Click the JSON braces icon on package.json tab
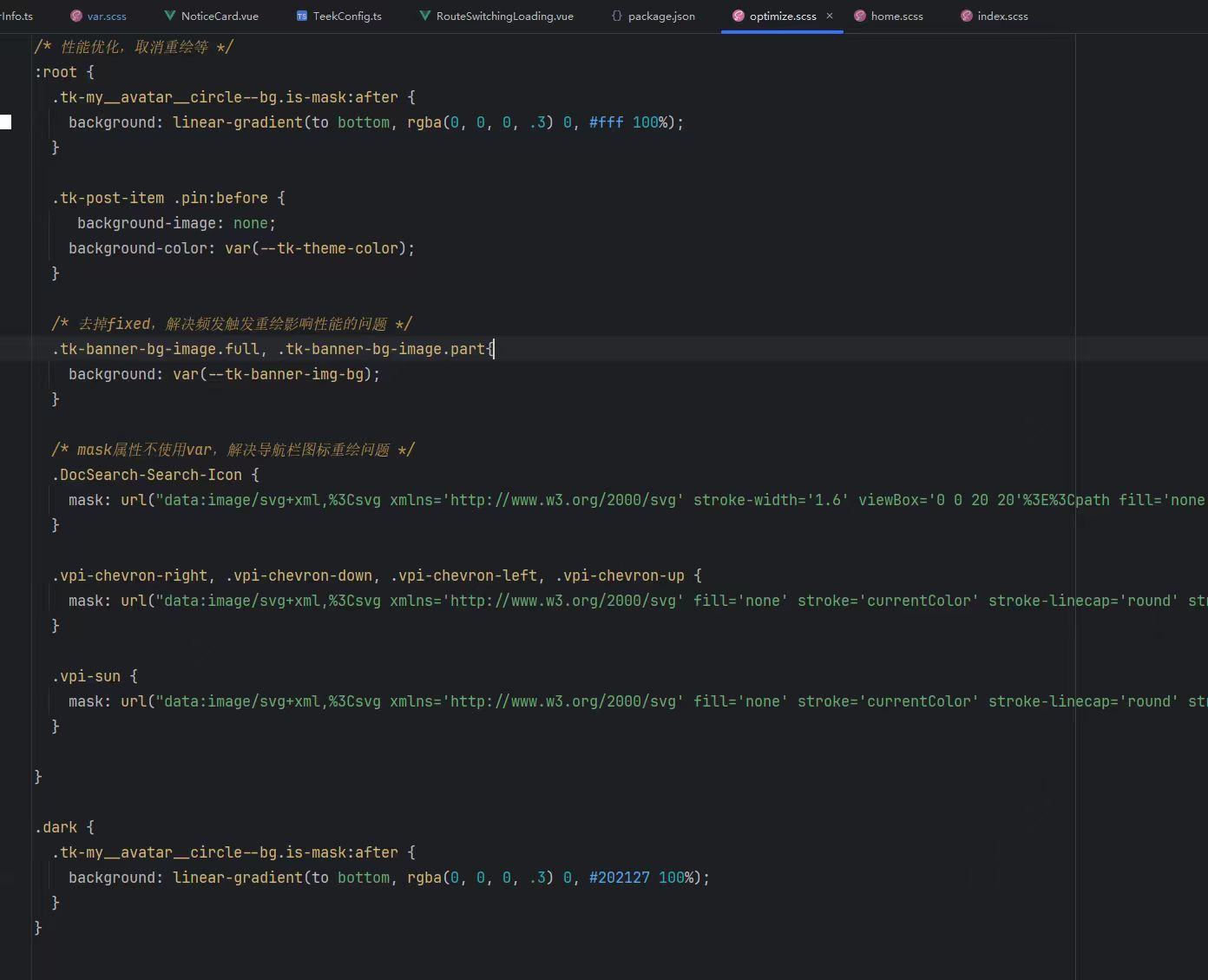The width and height of the screenshot is (1208, 980). point(617,16)
